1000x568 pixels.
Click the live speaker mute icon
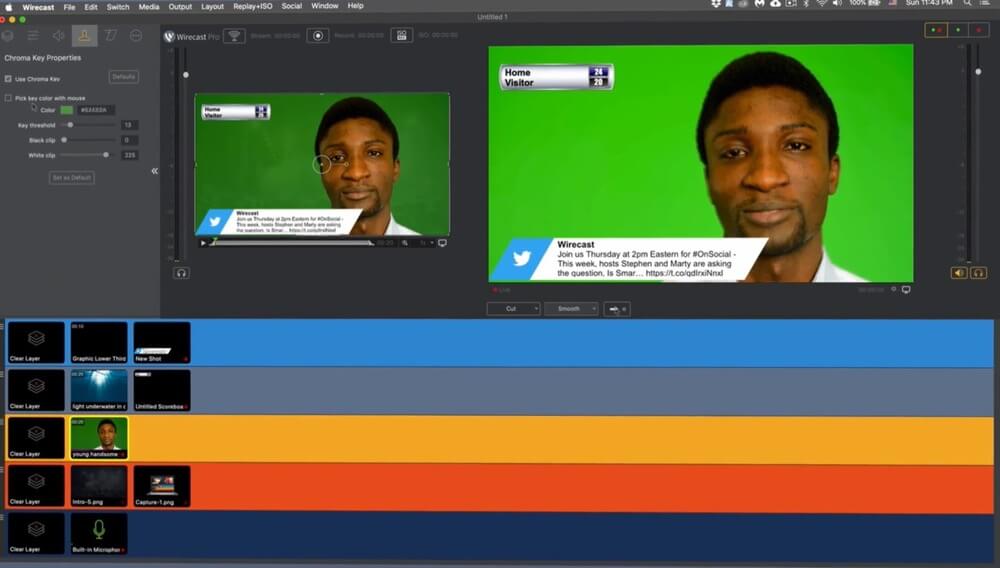959,273
